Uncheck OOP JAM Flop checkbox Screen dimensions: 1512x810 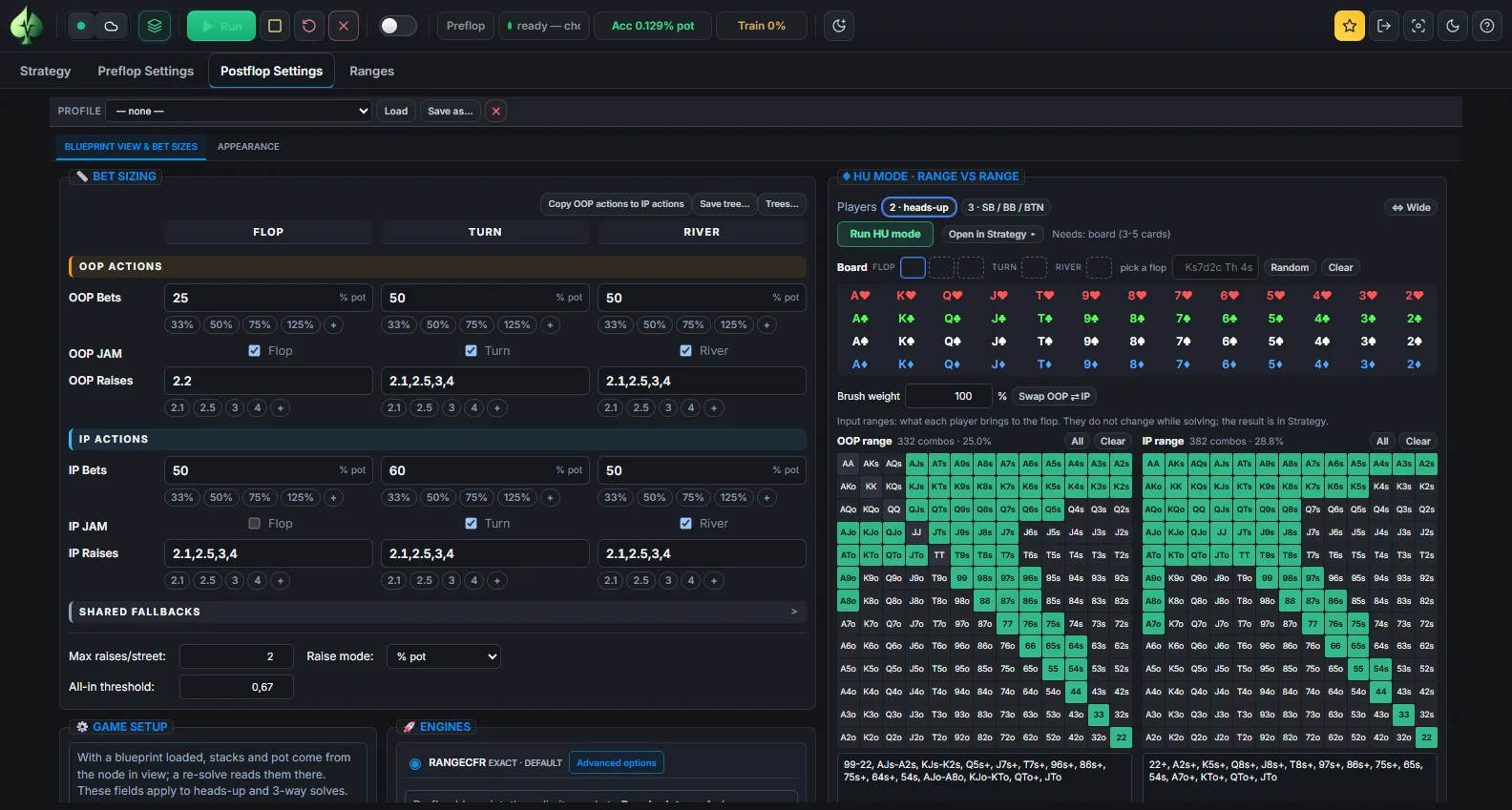tap(254, 350)
